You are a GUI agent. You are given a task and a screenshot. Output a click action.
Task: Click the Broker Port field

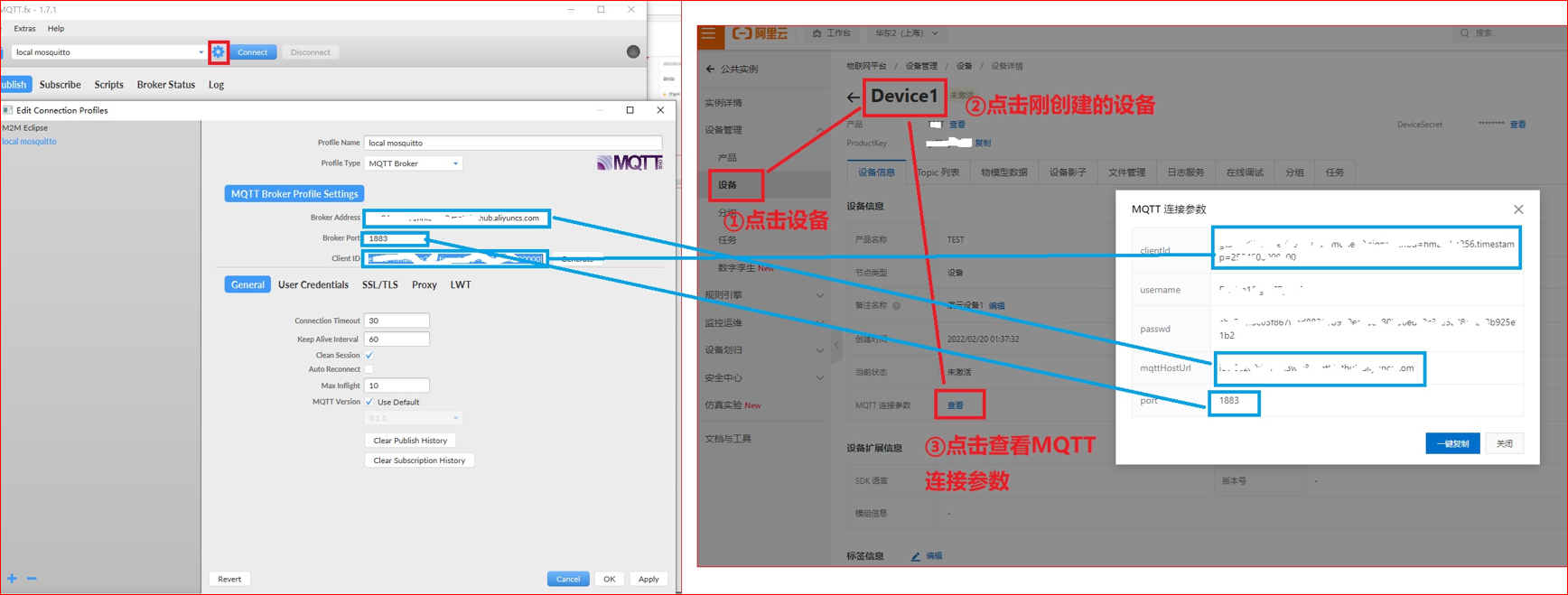(x=397, y=238)
